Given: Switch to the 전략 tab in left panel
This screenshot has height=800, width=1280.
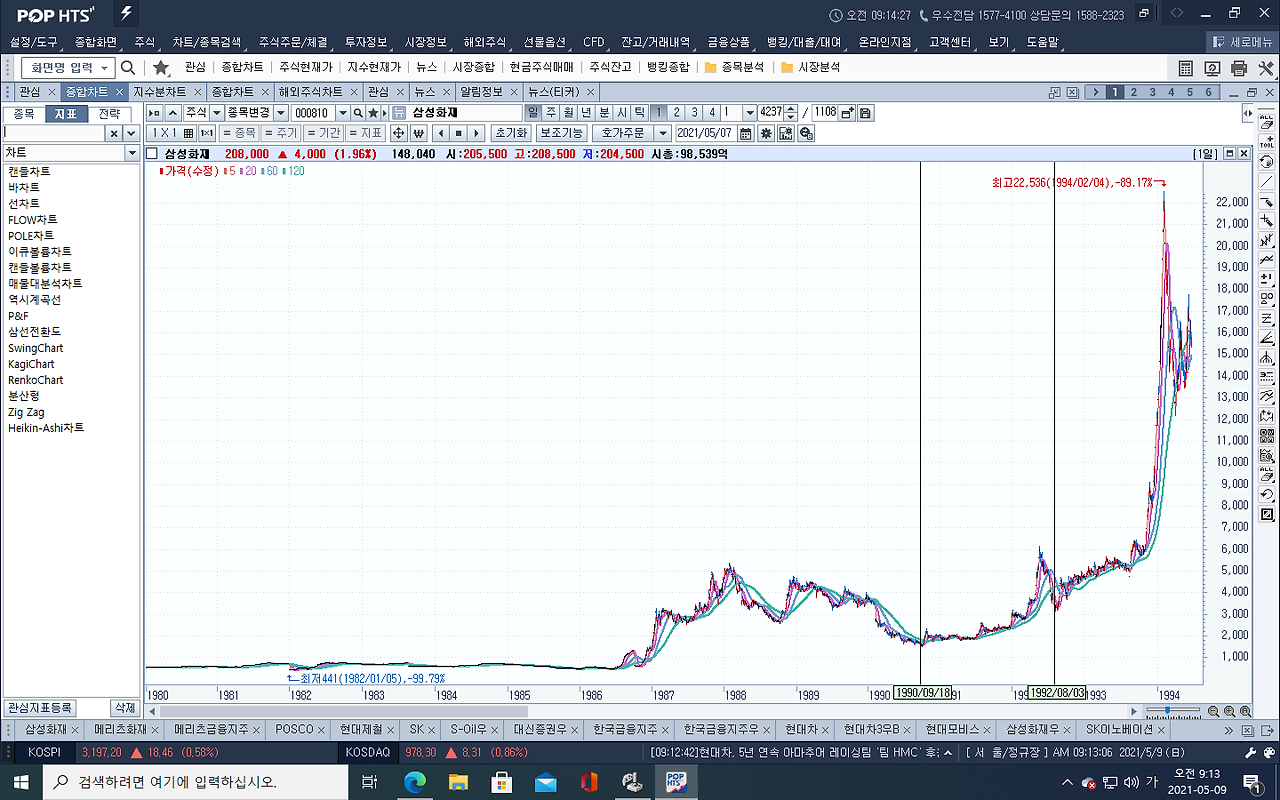Looking at the screenshot, I should [x=109, y=114].
